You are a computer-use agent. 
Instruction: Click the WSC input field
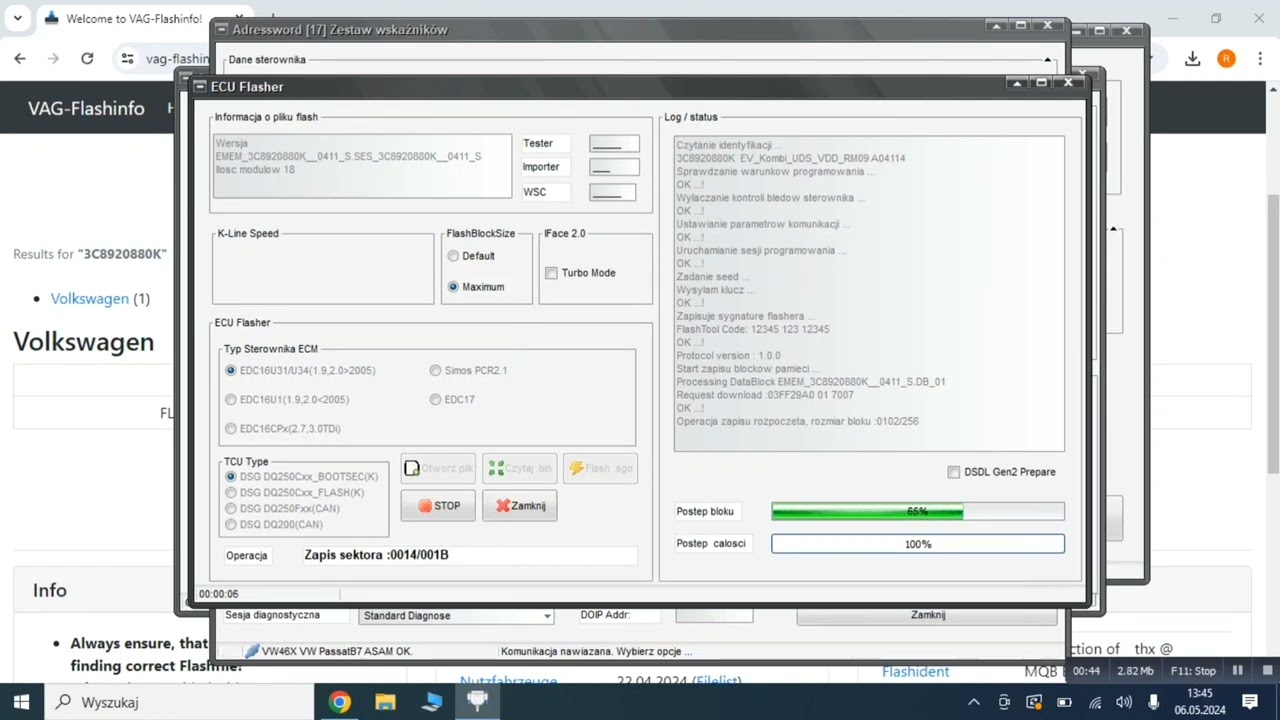(614, 191)
